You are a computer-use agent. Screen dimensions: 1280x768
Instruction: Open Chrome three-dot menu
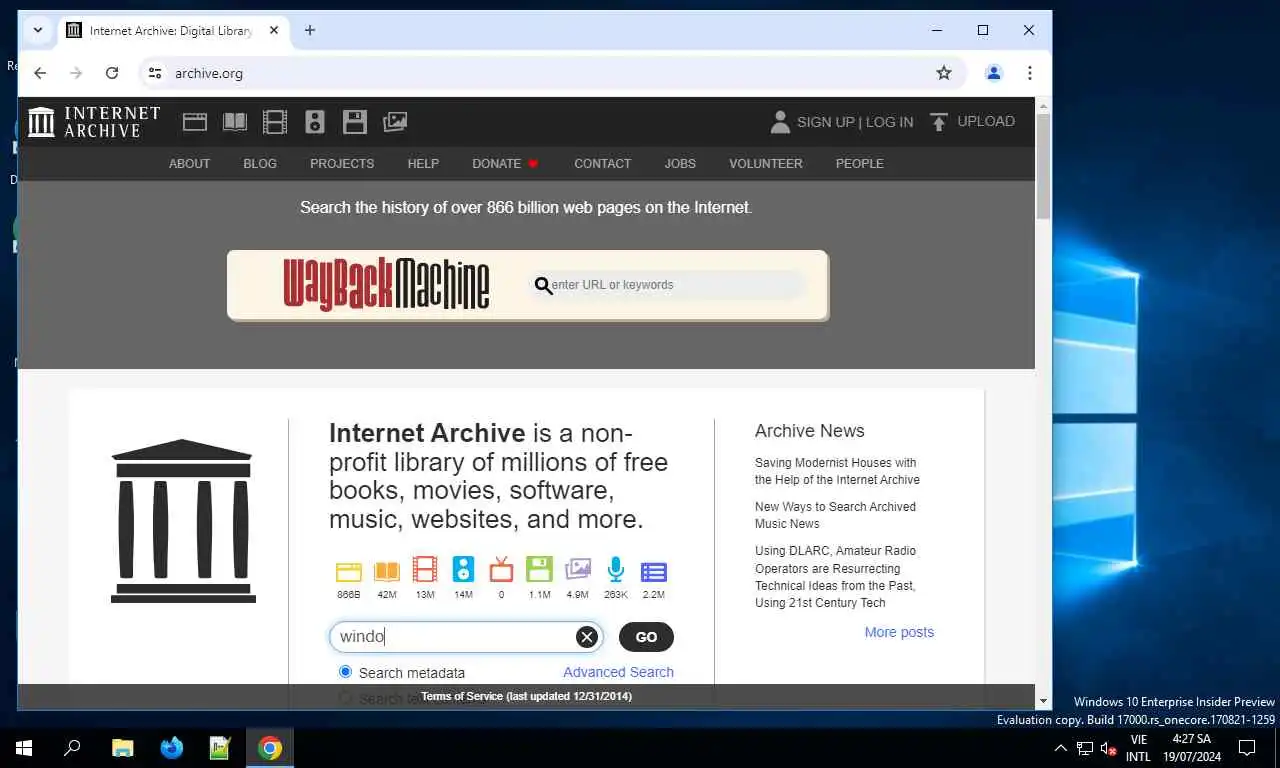(x=1030, y=73)
